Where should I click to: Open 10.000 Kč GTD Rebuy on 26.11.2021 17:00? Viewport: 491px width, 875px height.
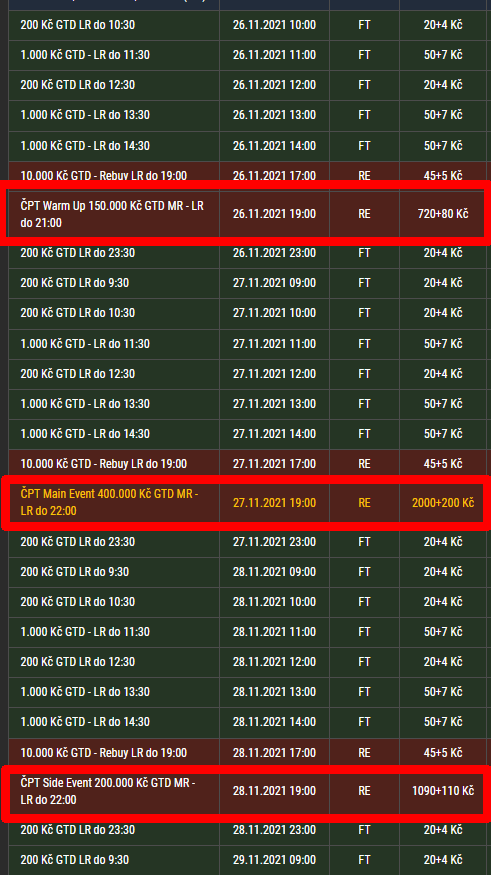(x=247, y=176)
